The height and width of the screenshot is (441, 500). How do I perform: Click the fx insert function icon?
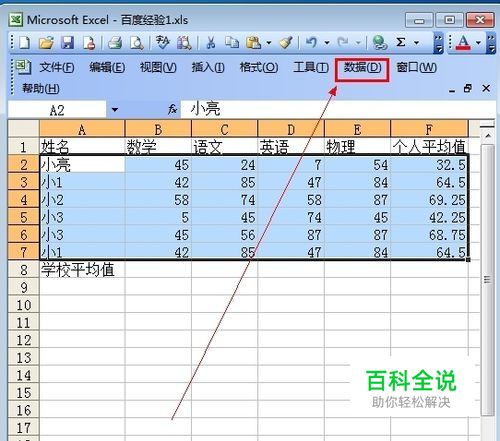[x=172, y=109]
